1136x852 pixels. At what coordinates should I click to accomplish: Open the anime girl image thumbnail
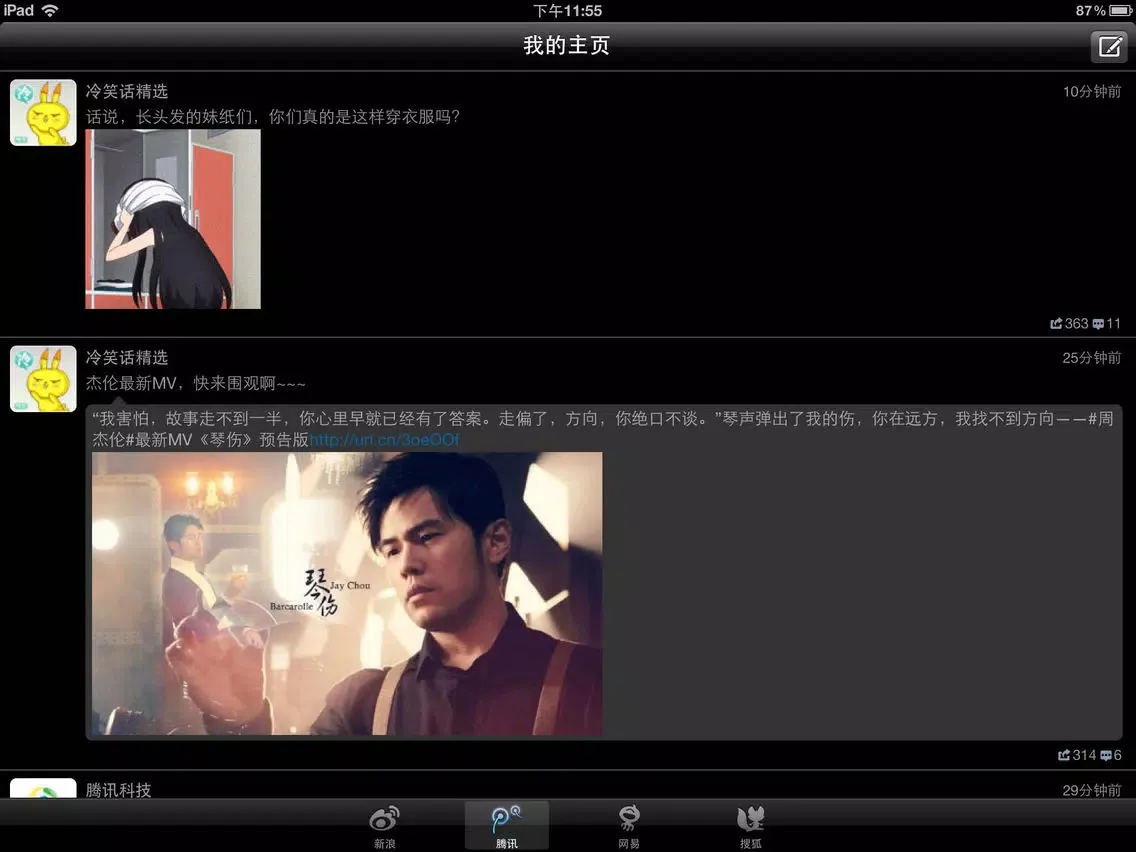172,219
